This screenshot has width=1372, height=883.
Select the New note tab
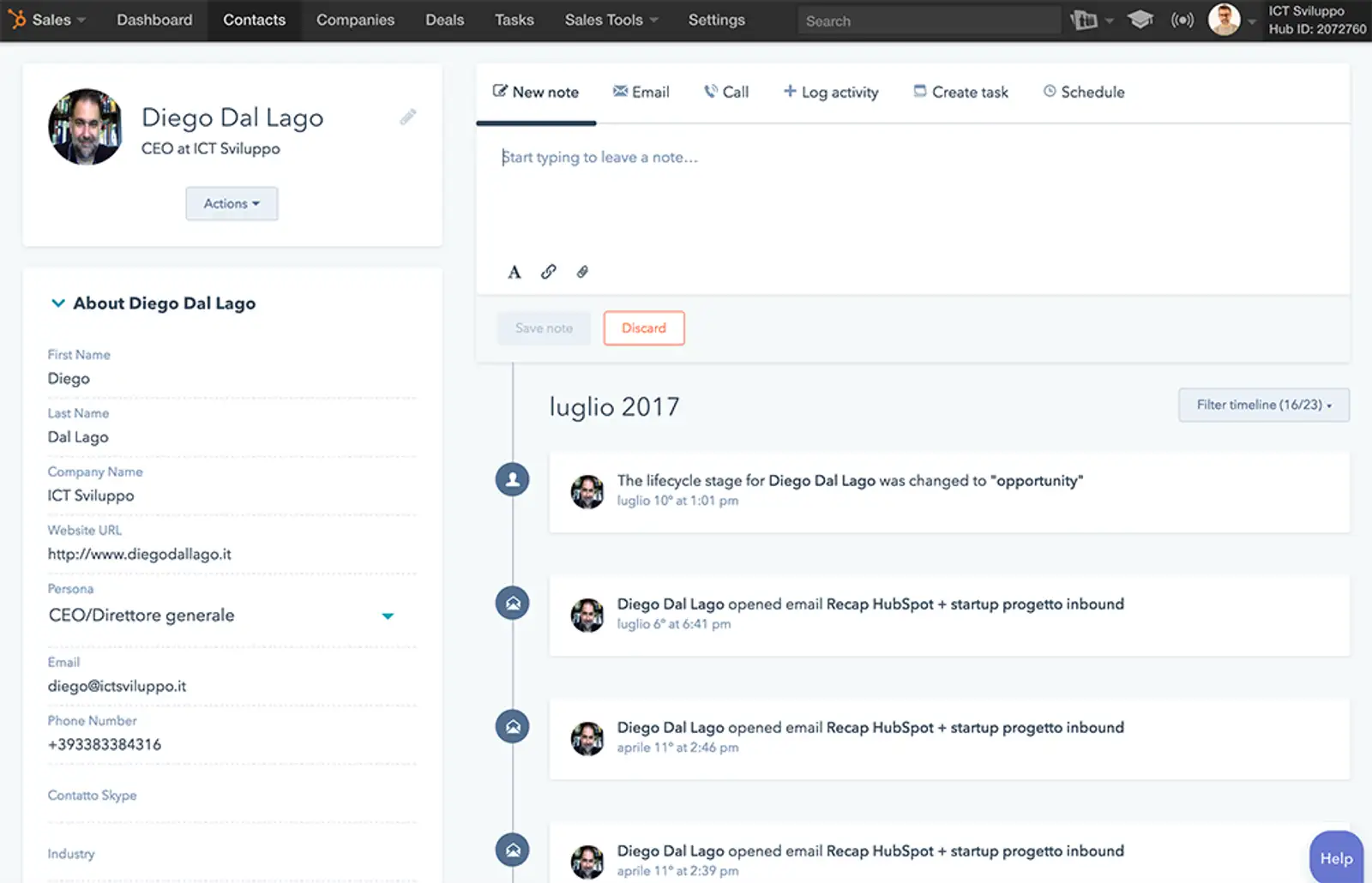(536, 92)
